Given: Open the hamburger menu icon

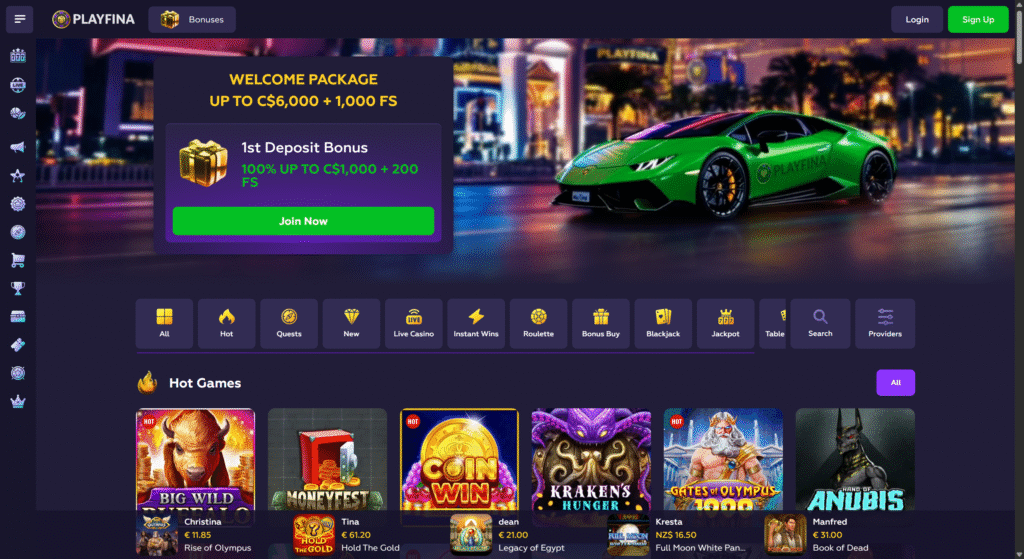Looking at the screenshot, I should click(20, 19).
